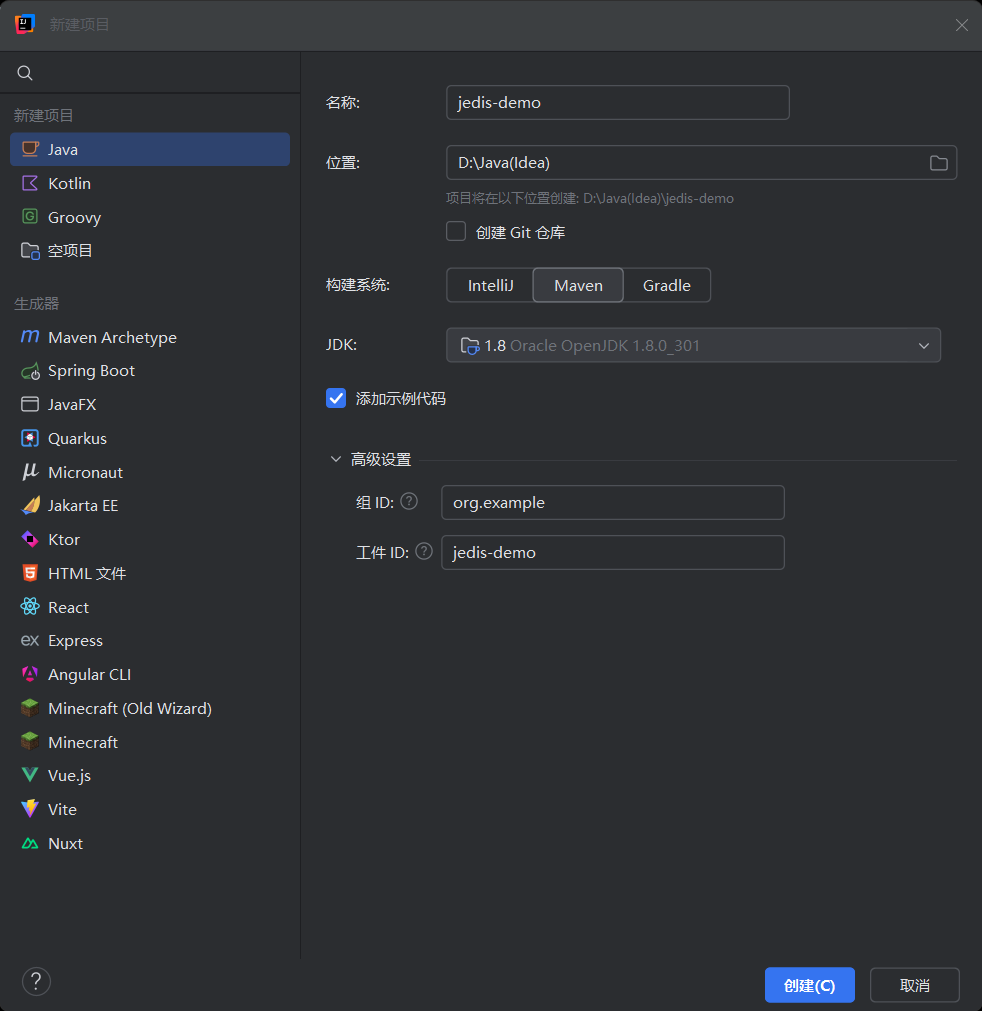This screenshot has width=982, height=1011.
Task: Browse location with folder icon
Action: [x=938, y=163]
